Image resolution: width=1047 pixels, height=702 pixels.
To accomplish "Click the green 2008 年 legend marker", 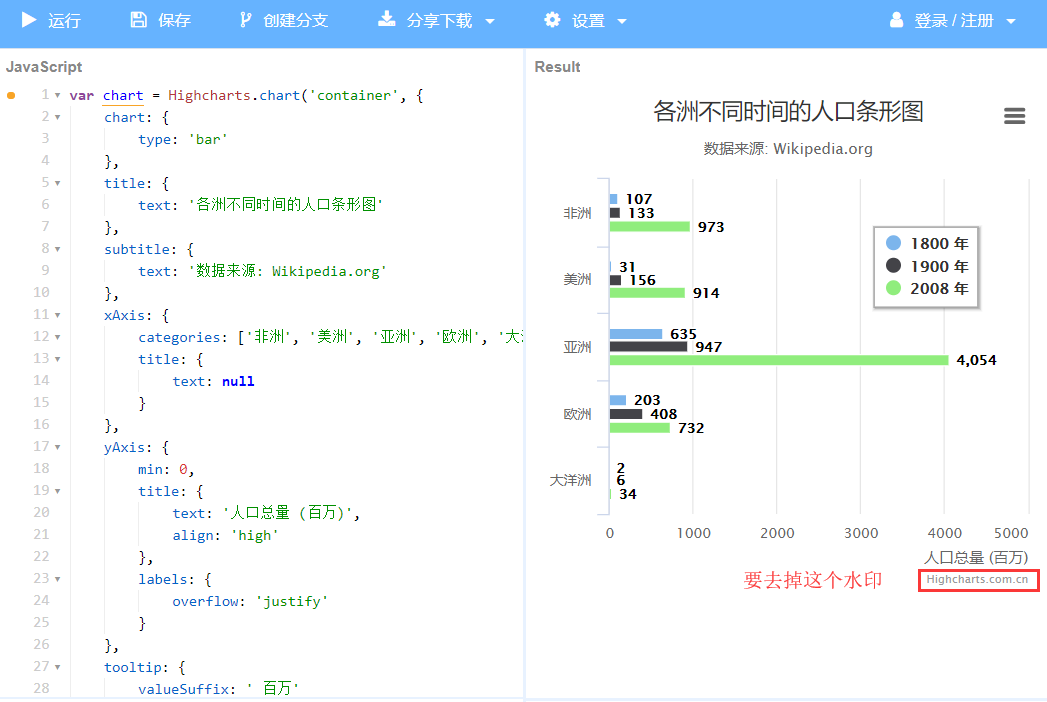I will pyautogui.click(x=893, y=289).
